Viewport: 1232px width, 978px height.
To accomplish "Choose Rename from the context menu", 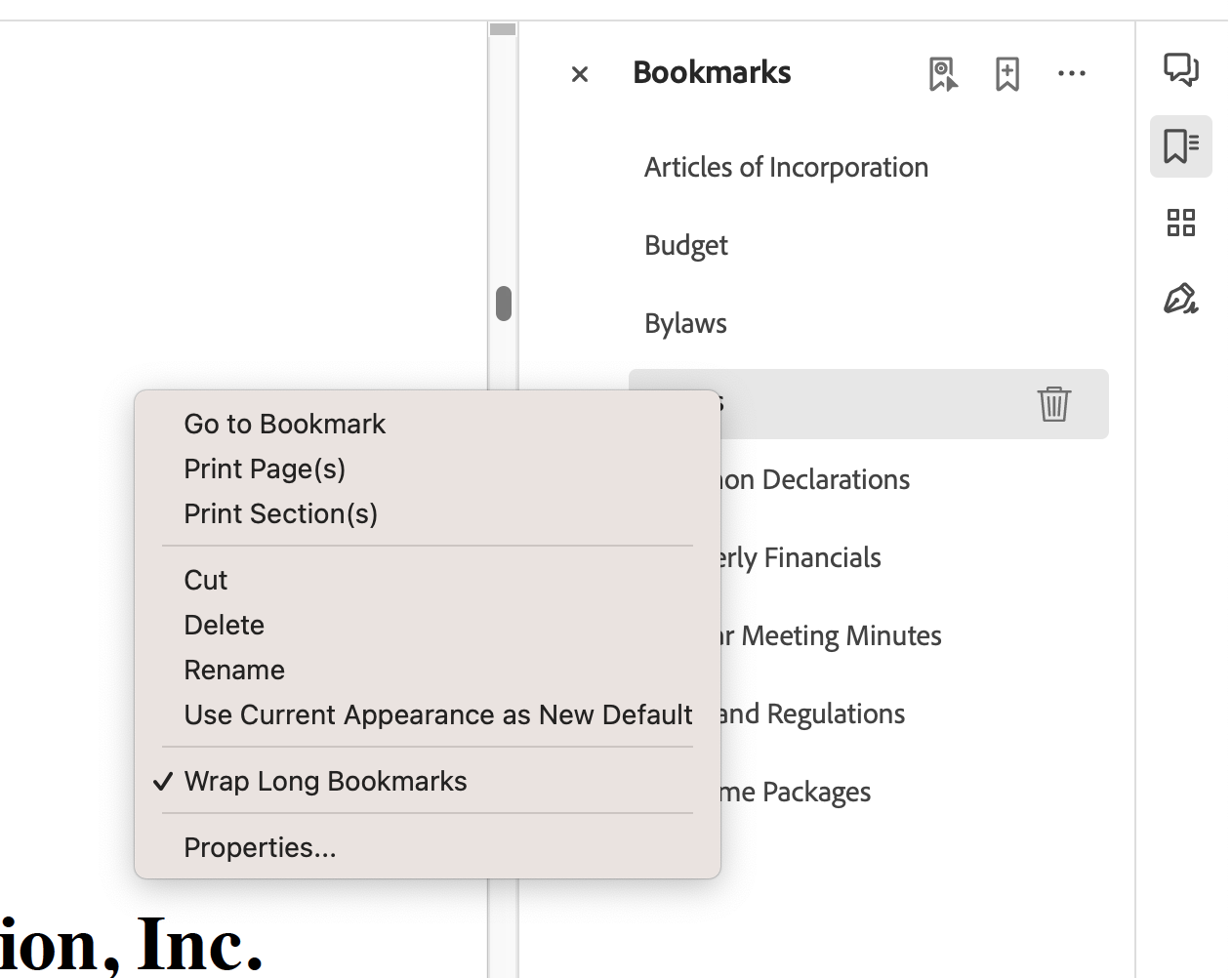I will [233, 669].
